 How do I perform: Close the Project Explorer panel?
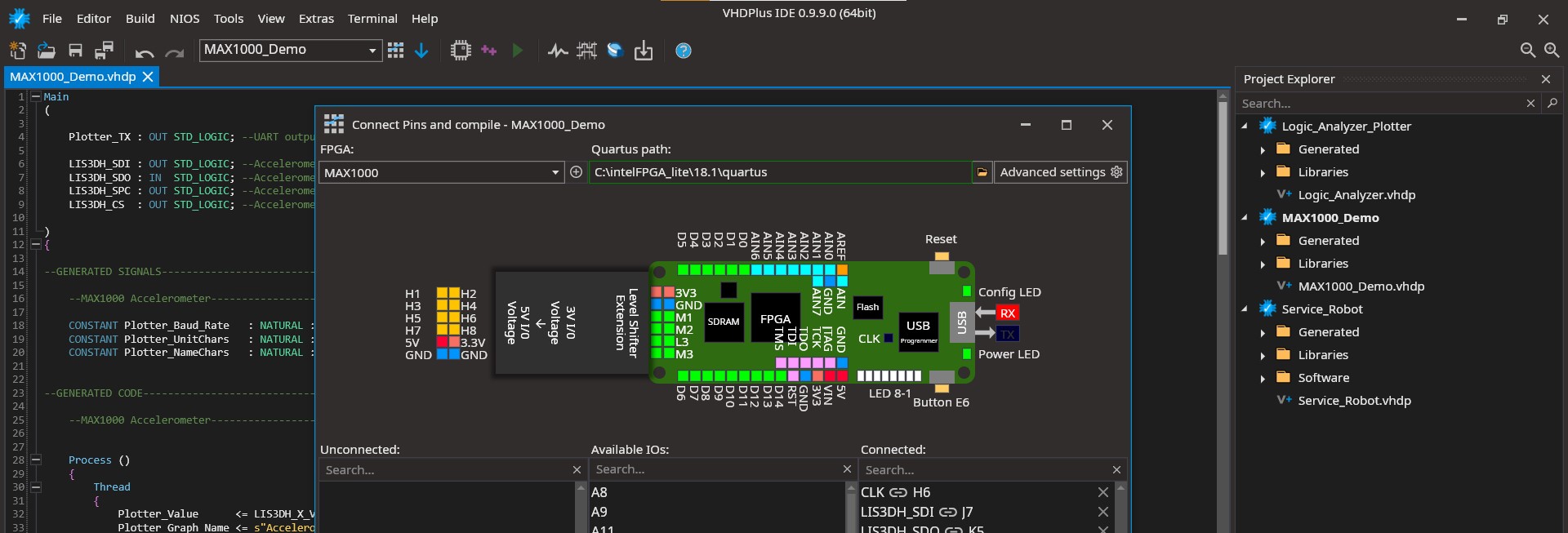(x=1545, y=79)
